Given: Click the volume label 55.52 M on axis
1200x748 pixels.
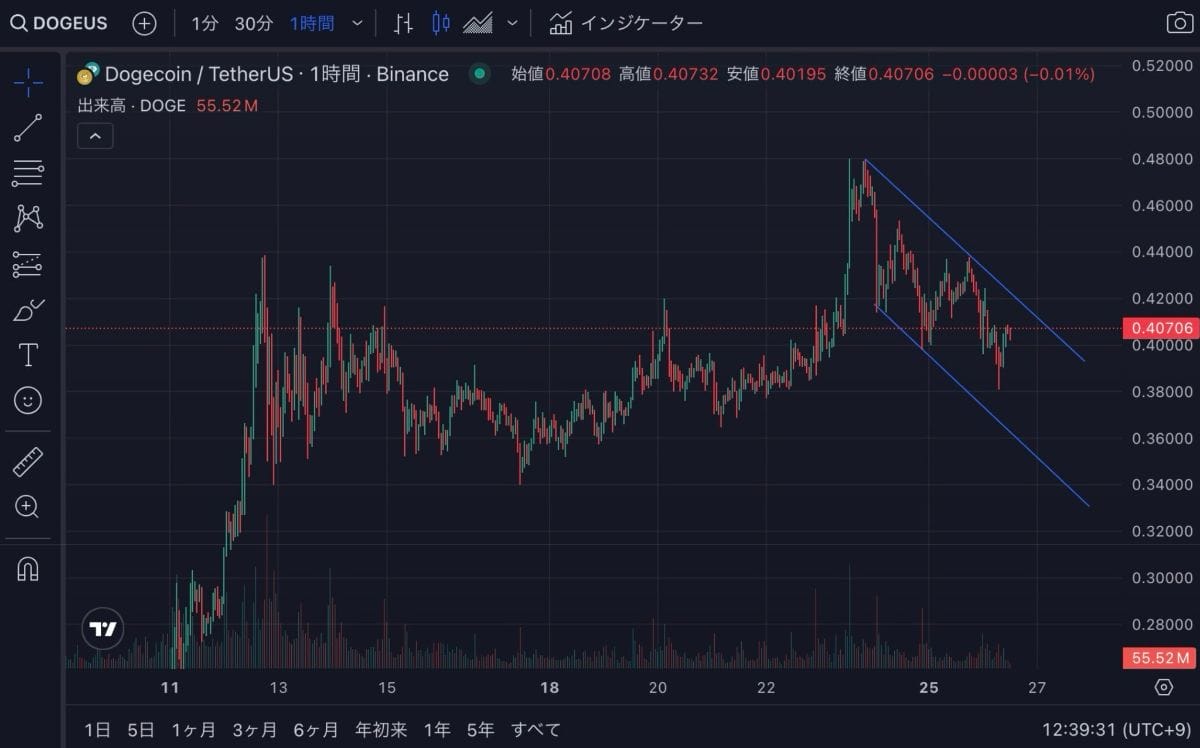Looking at the screenshot, I should 1158,658.
